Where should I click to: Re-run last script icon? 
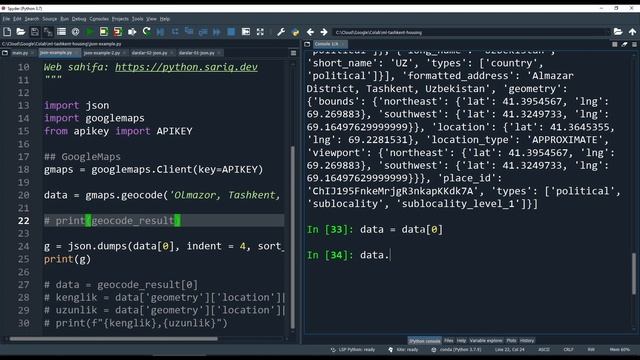tap(147, 32)
